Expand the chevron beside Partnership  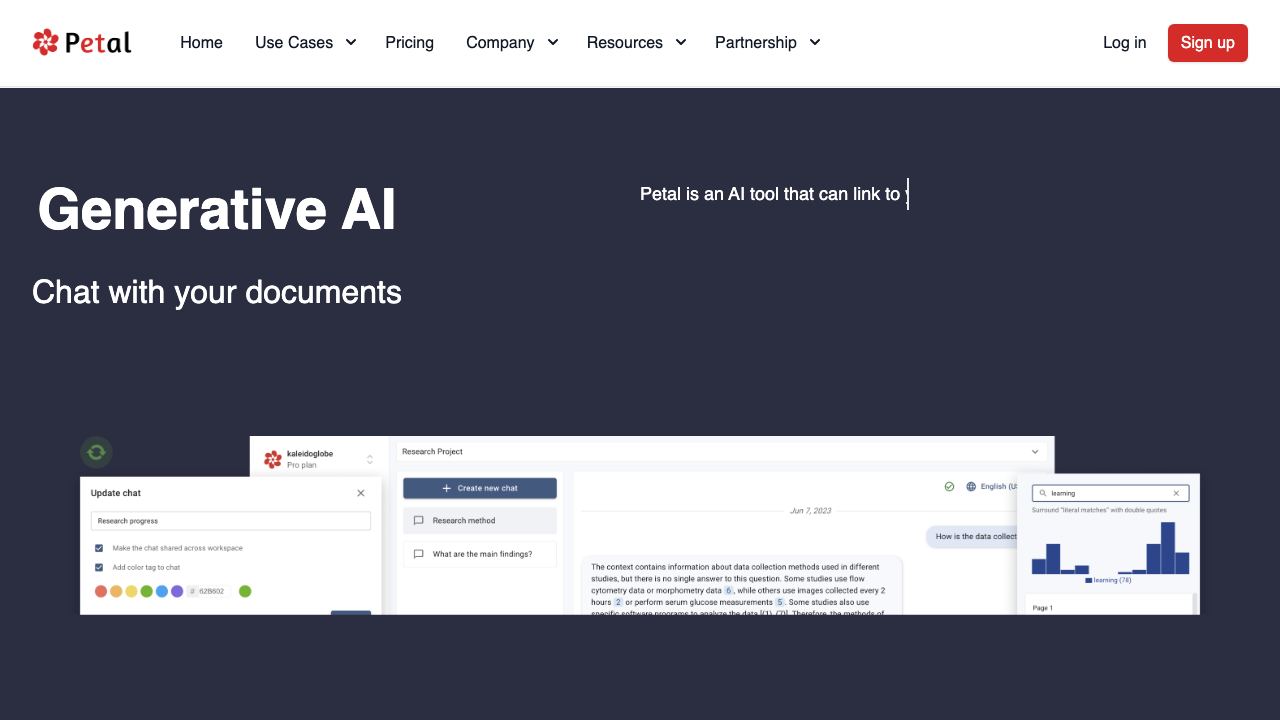point(815,42)
